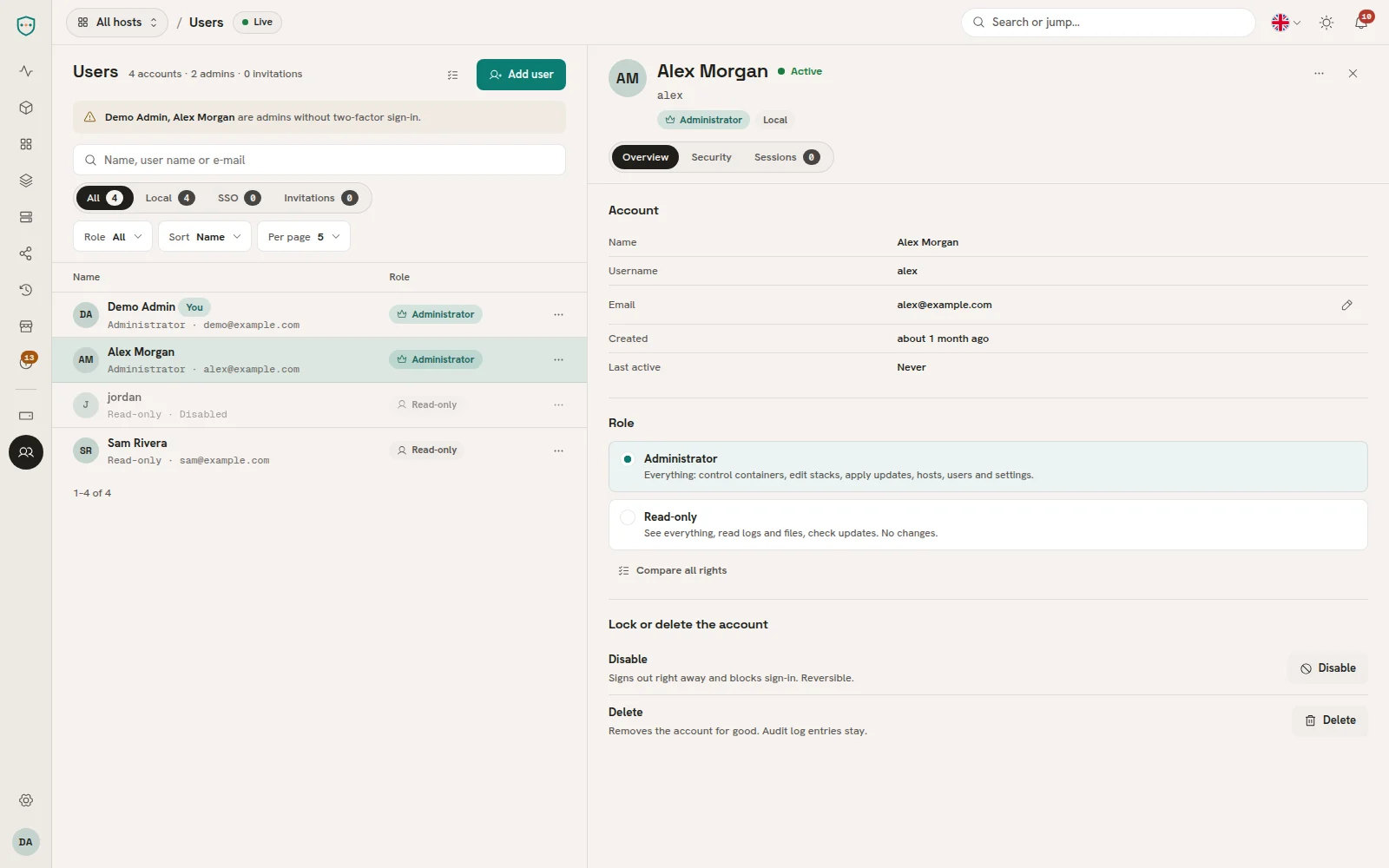Open row actions menu for Sam Rivera
Image resolution: width=1389 pixels, height=868 pixels.
point(558,450)
